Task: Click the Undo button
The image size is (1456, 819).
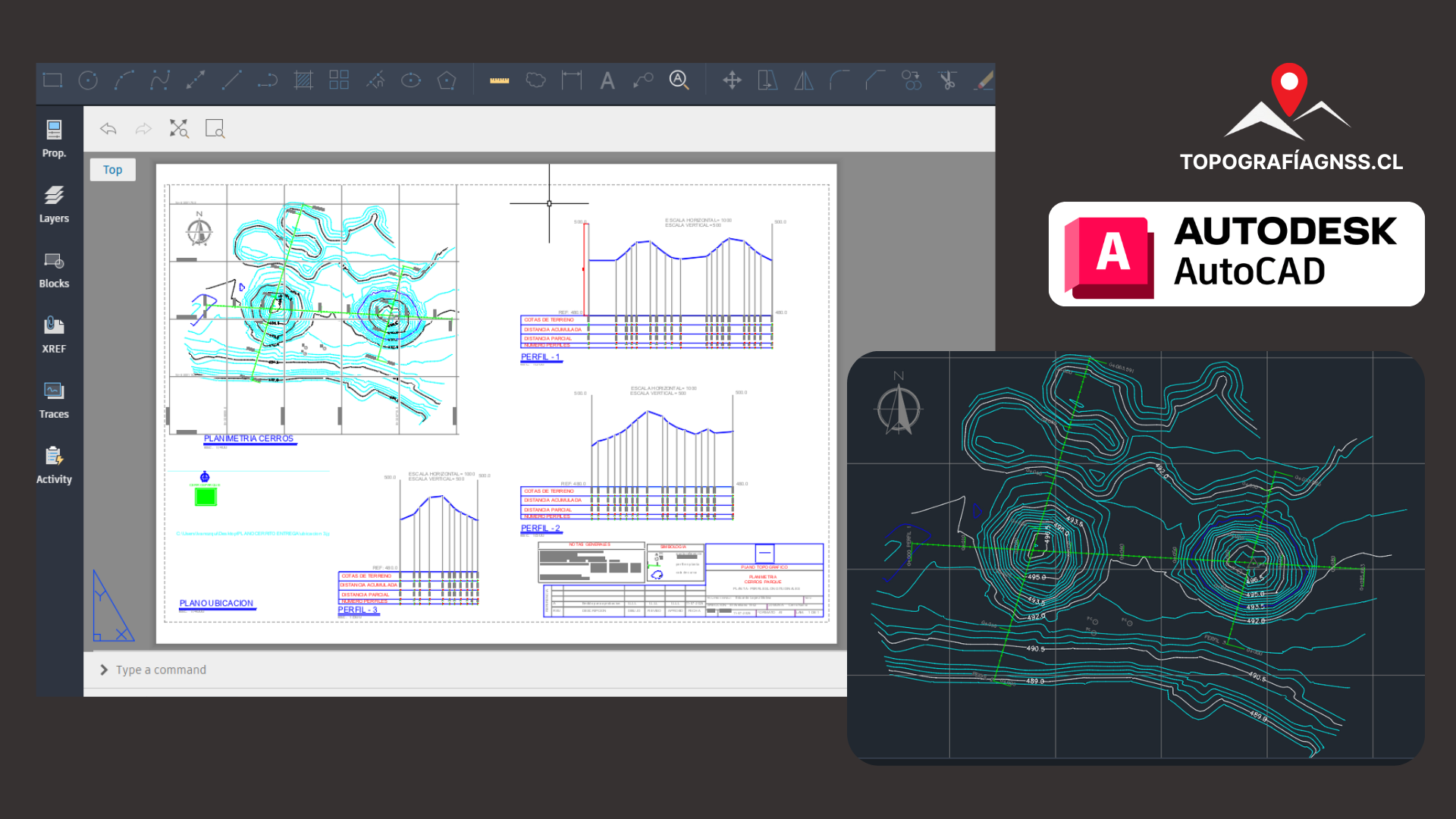Action: coord(108,129)
